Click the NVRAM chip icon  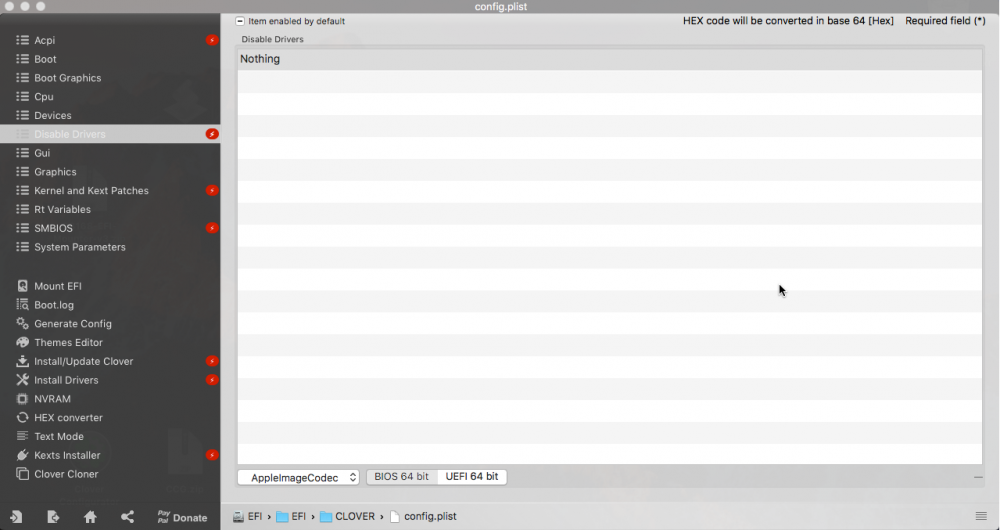pos(22,399)
